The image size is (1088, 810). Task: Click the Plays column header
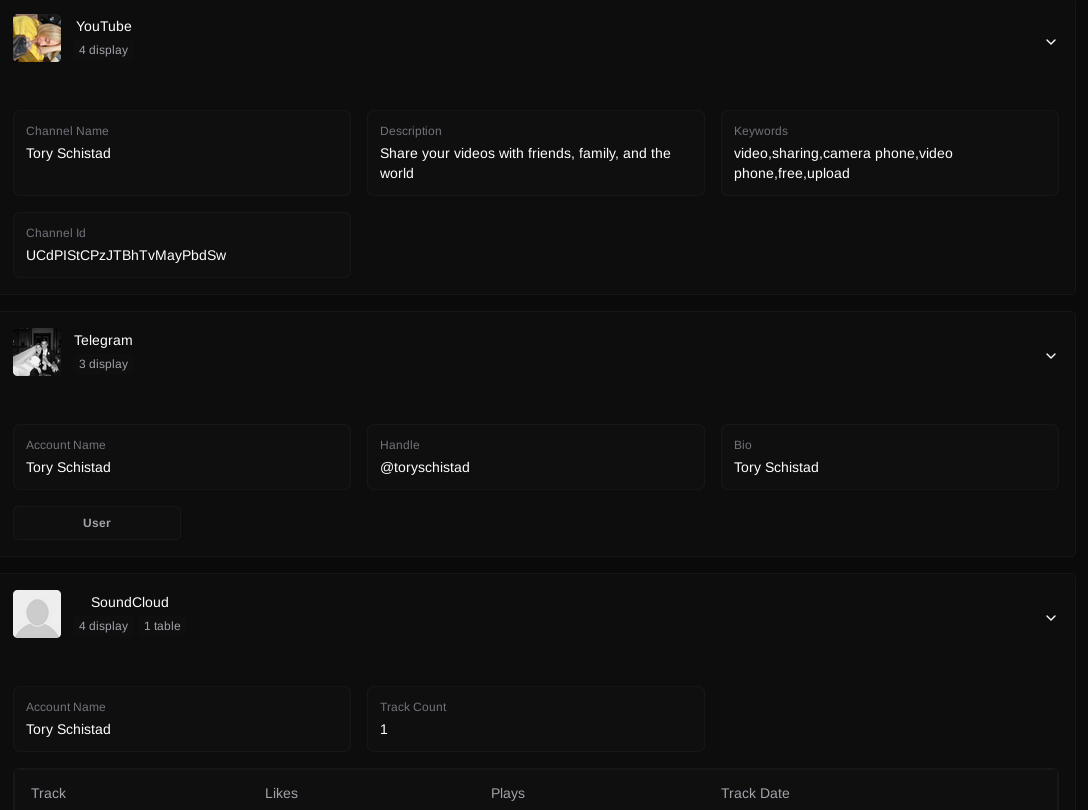pos(508,793)
